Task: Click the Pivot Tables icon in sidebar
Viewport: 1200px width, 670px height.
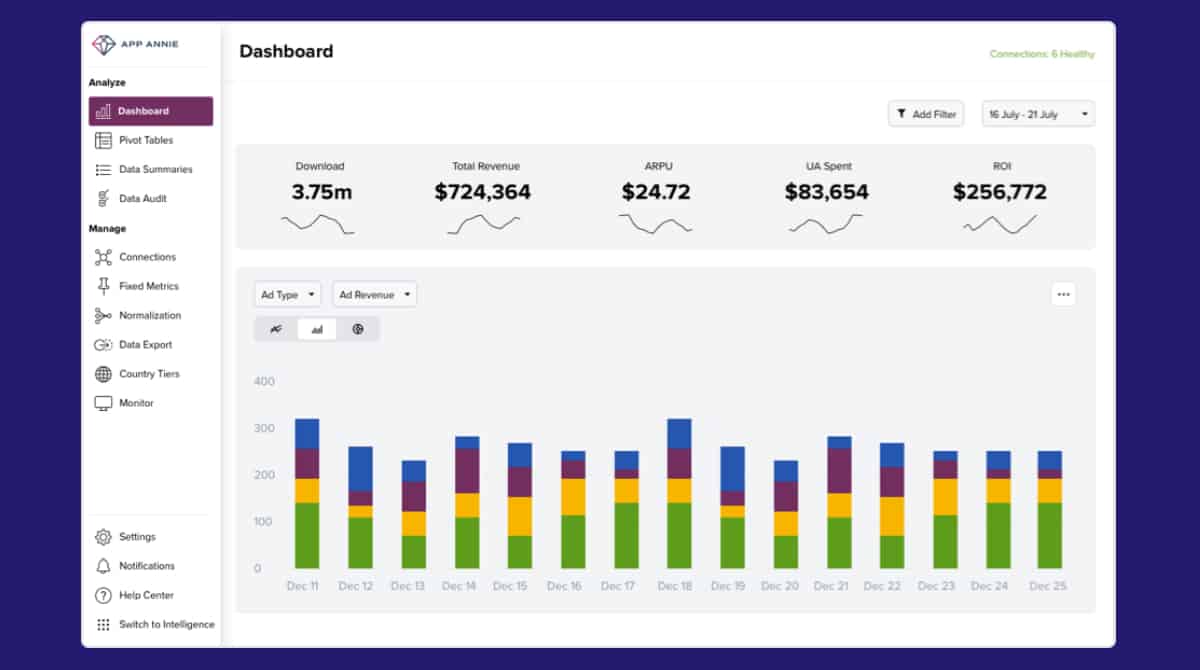Action: tap(103, 140)
